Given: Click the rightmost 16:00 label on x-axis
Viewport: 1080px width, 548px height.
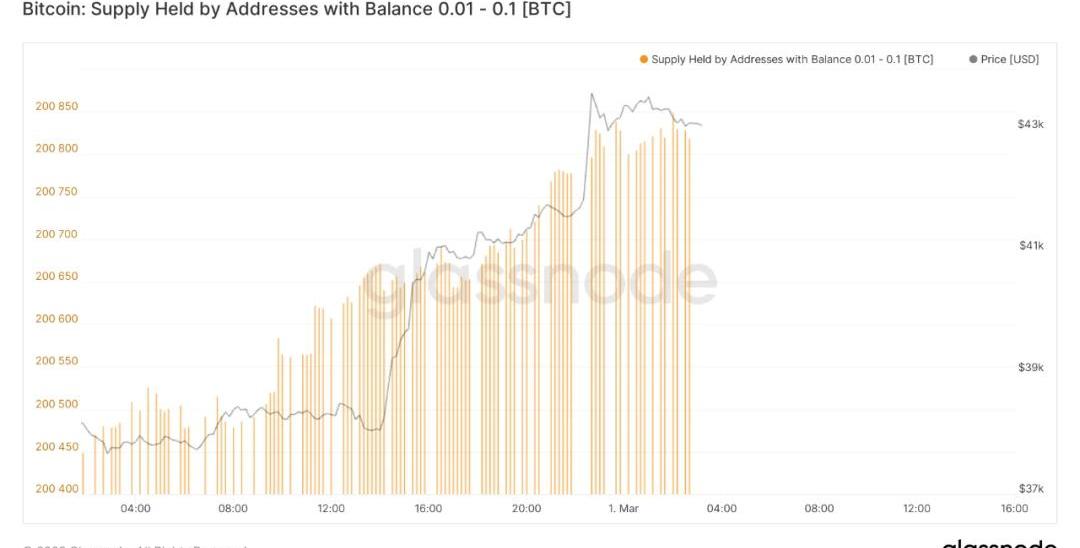Looking at the screenshot, I should pyautogui.click(x=1014, y=509).
